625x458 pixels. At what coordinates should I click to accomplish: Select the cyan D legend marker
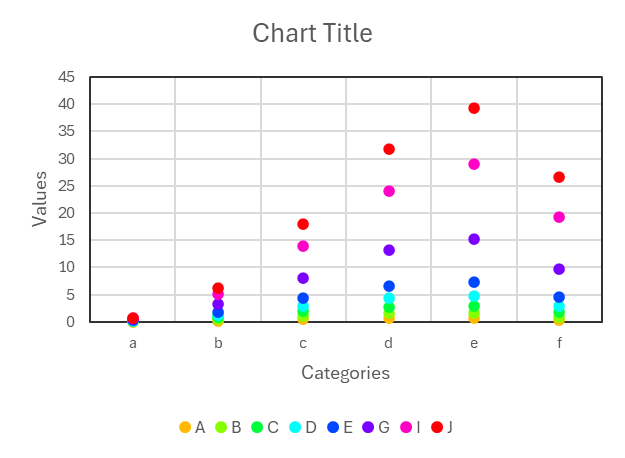tap(295, 427)
